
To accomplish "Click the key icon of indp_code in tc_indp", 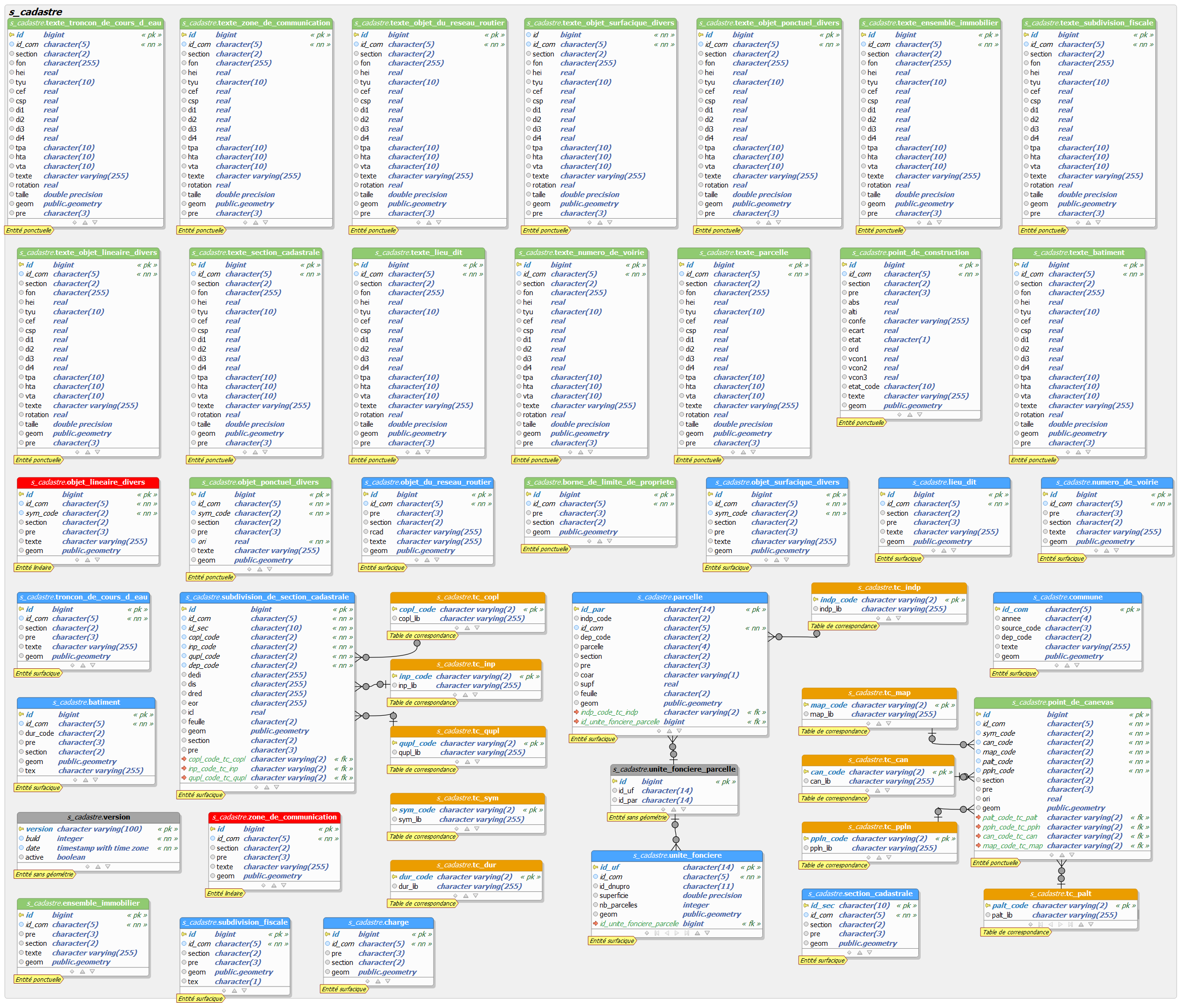I will tap(815, 599).
